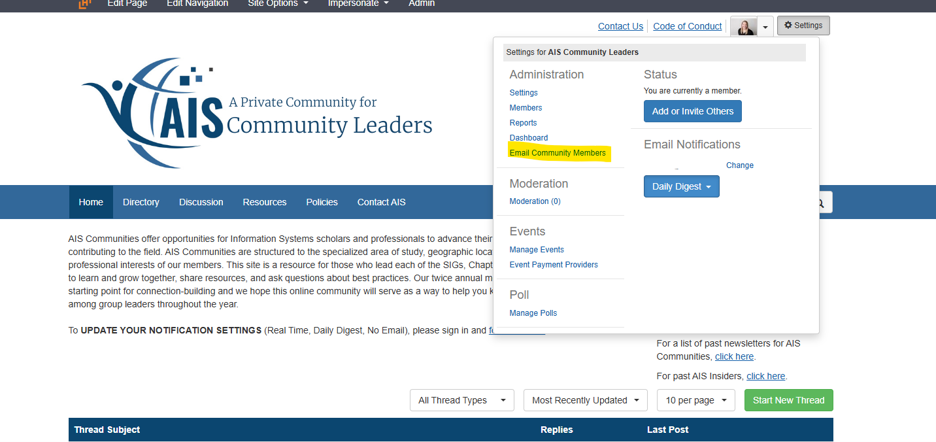Click 'You are currently a member.' status text
936x442 pixels.
692,91
